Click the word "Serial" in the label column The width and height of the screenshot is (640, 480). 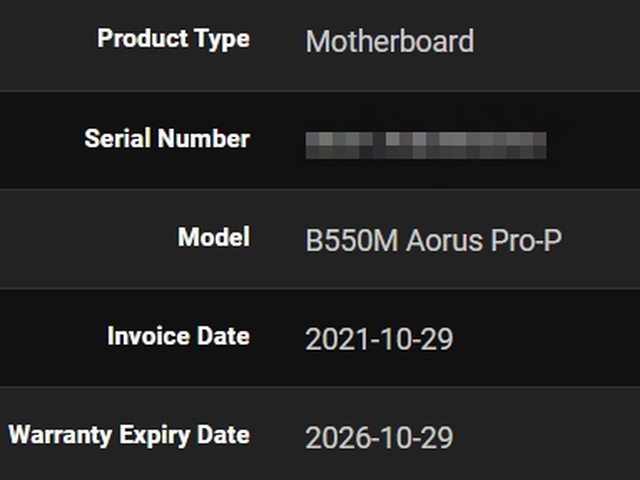click(116, 139)
